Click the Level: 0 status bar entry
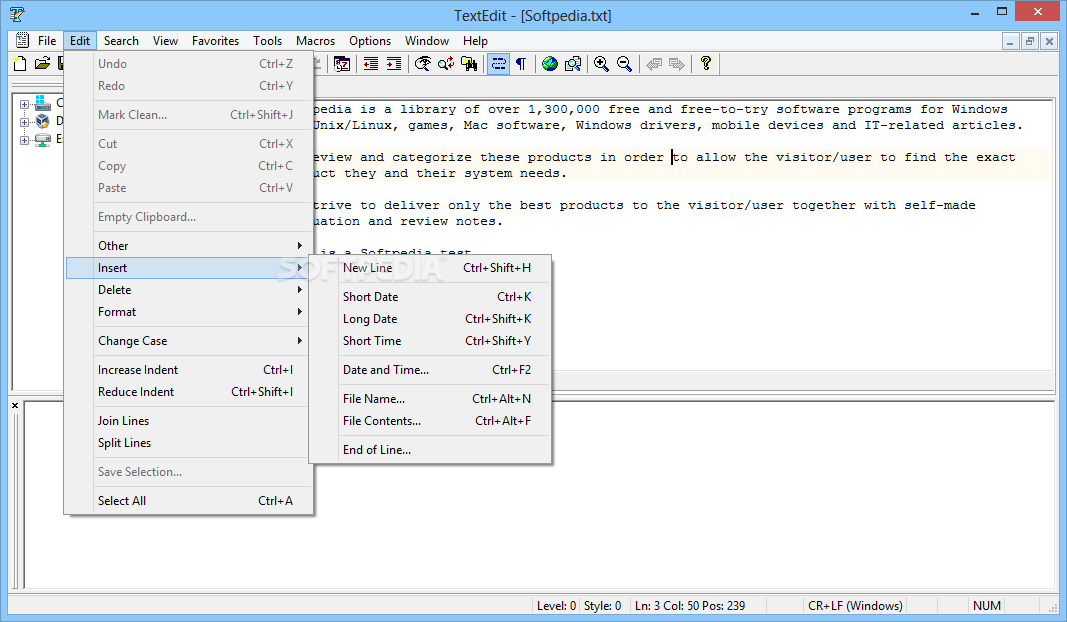Screen dimensions: 1067x622 [556, 606]
